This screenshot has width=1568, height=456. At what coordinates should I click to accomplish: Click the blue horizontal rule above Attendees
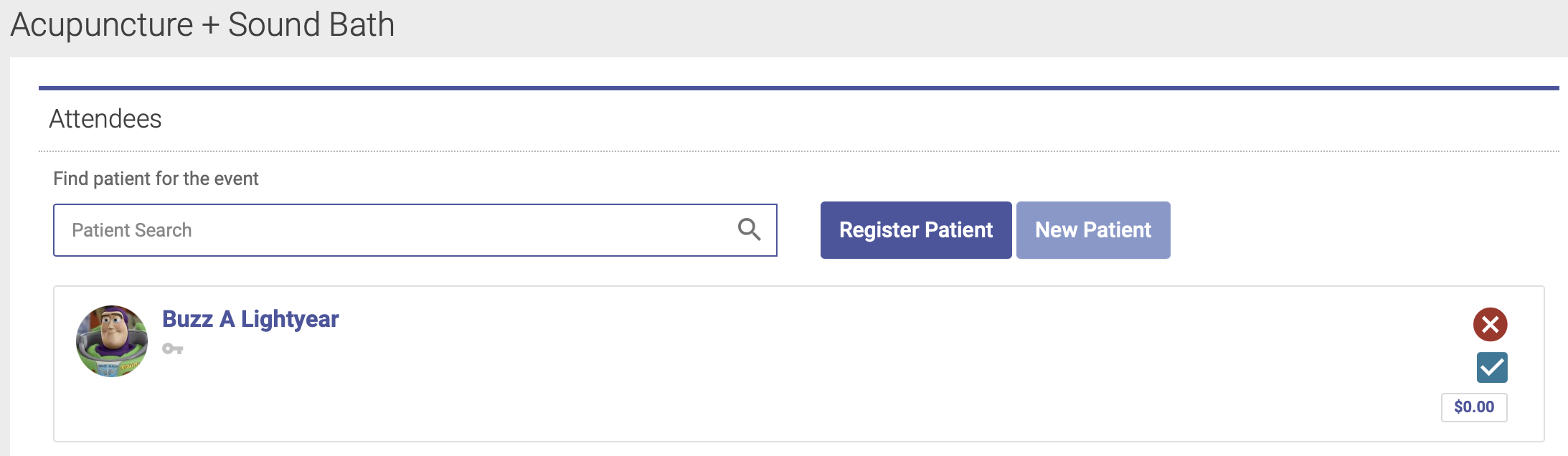(x=789, y=88)
